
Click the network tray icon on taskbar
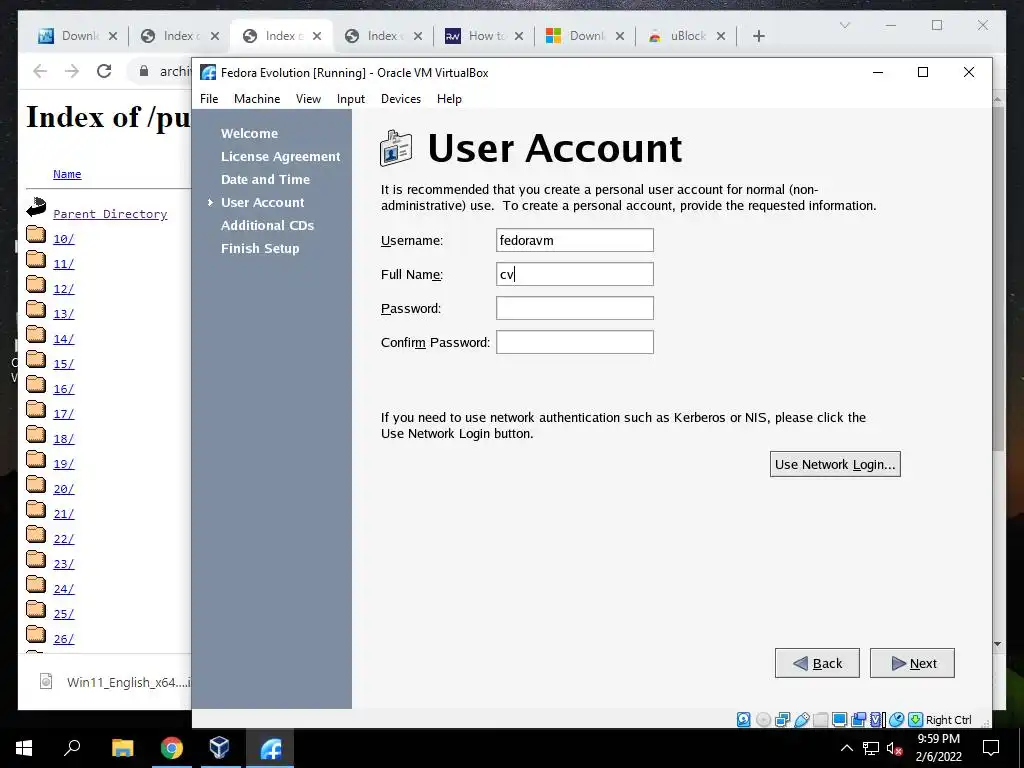(x=871, y=748)
